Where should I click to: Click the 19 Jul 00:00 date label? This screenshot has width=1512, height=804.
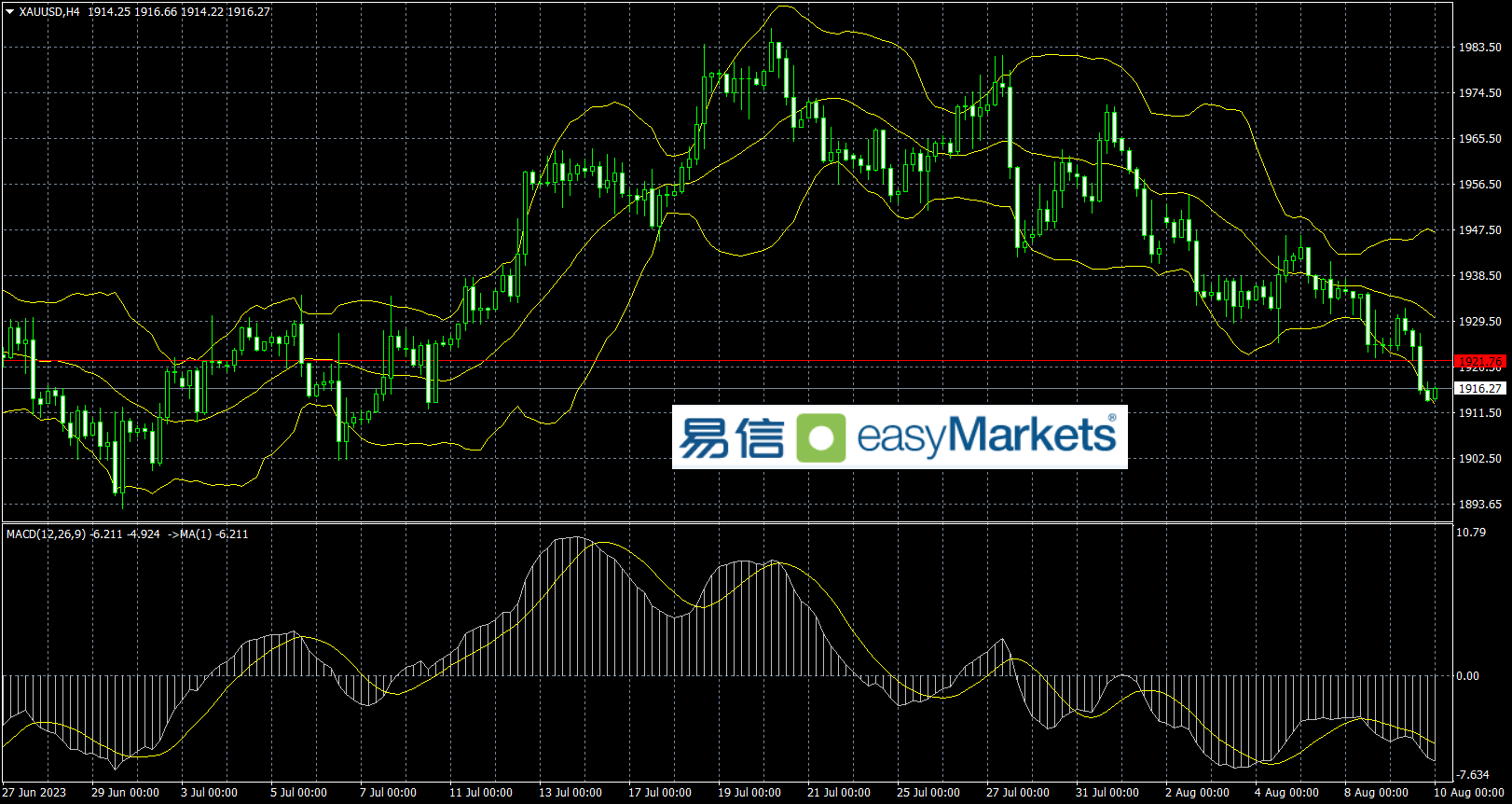coord(749,793)
